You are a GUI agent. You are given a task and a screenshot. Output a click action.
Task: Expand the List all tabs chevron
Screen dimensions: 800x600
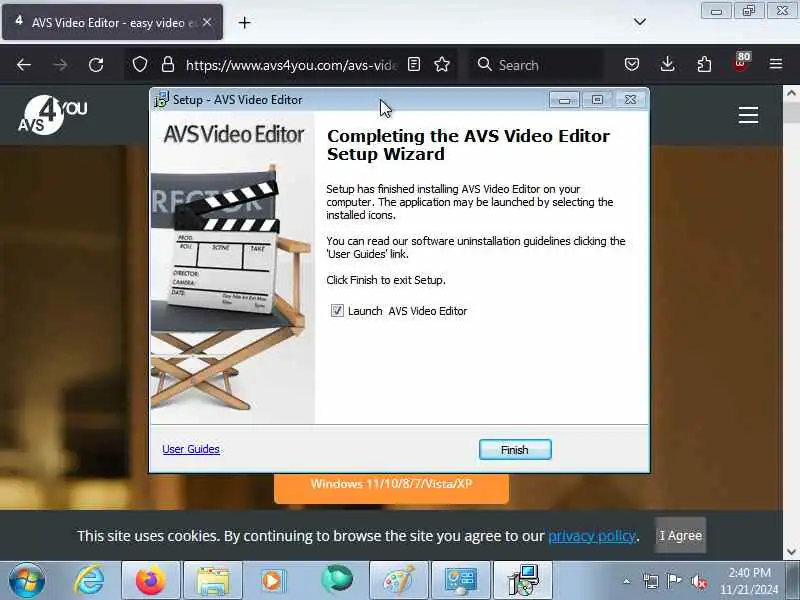pos(640,22)
